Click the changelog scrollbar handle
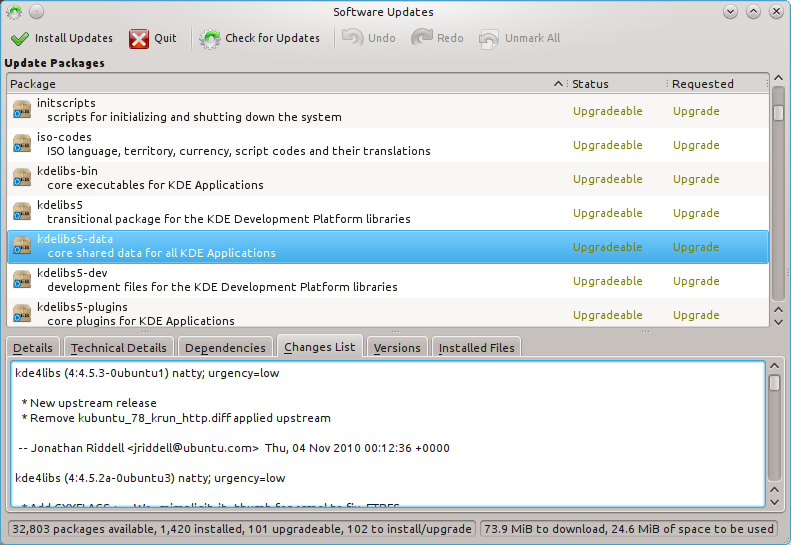Image resolution: width=791 pixels, height=545 pixels. click(x=774, y=383)
